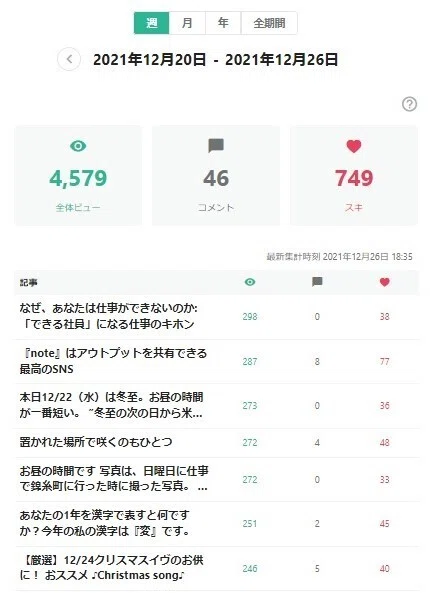This screenshot has width=430, height=593.
Task: Open article 本日12/22（水）は冬至
Action: pyautogui.click(x=111, y=405)
